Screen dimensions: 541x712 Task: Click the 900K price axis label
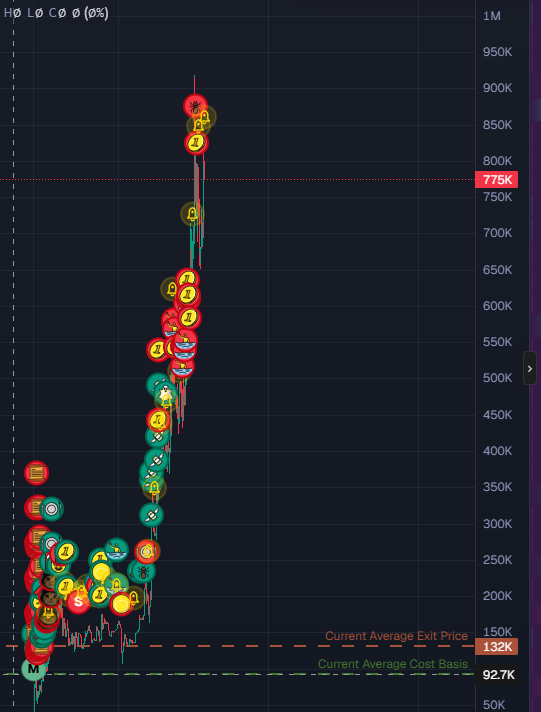coord(497,88)
